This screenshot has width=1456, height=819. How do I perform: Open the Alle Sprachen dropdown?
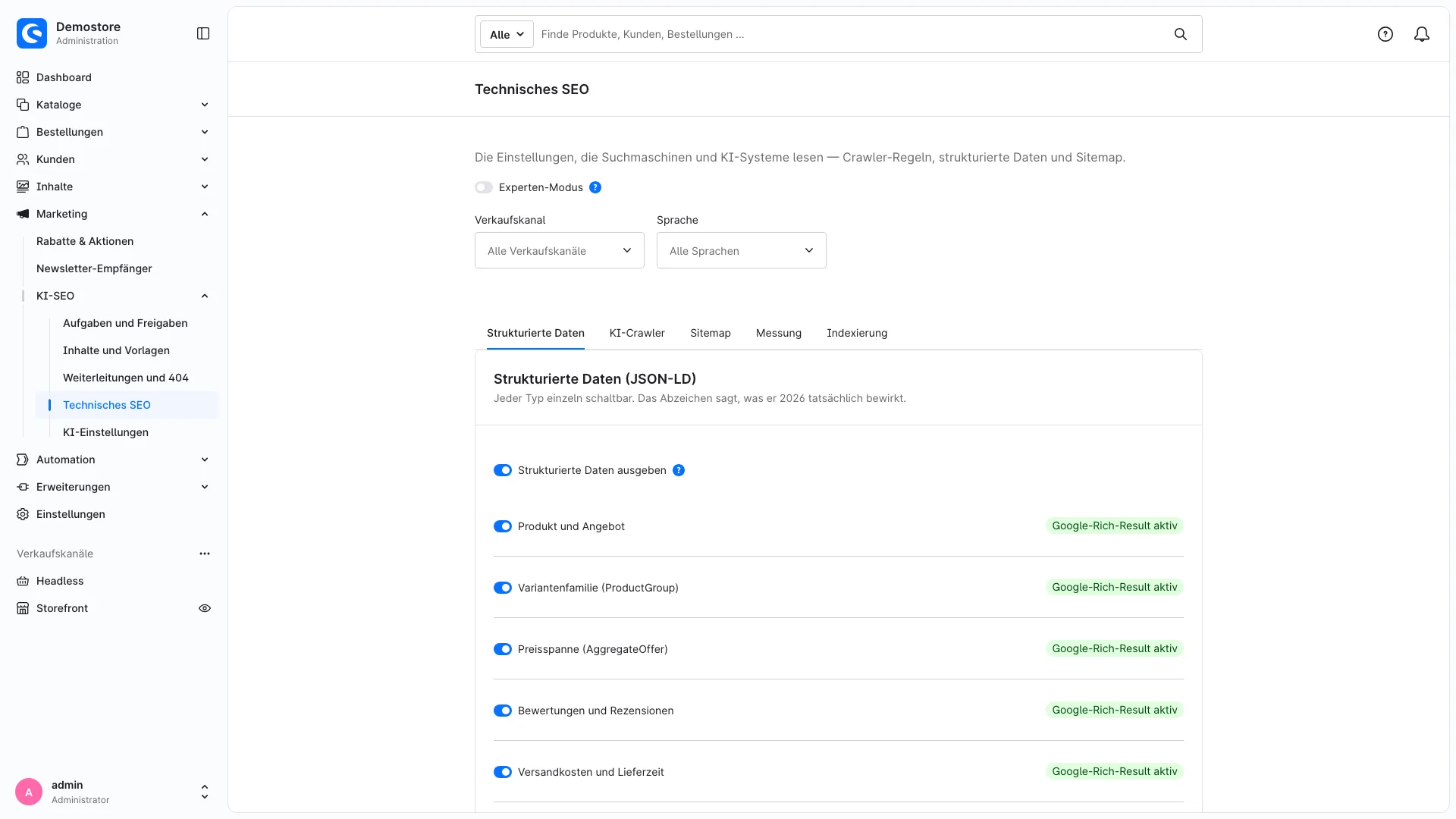(742, 250)
